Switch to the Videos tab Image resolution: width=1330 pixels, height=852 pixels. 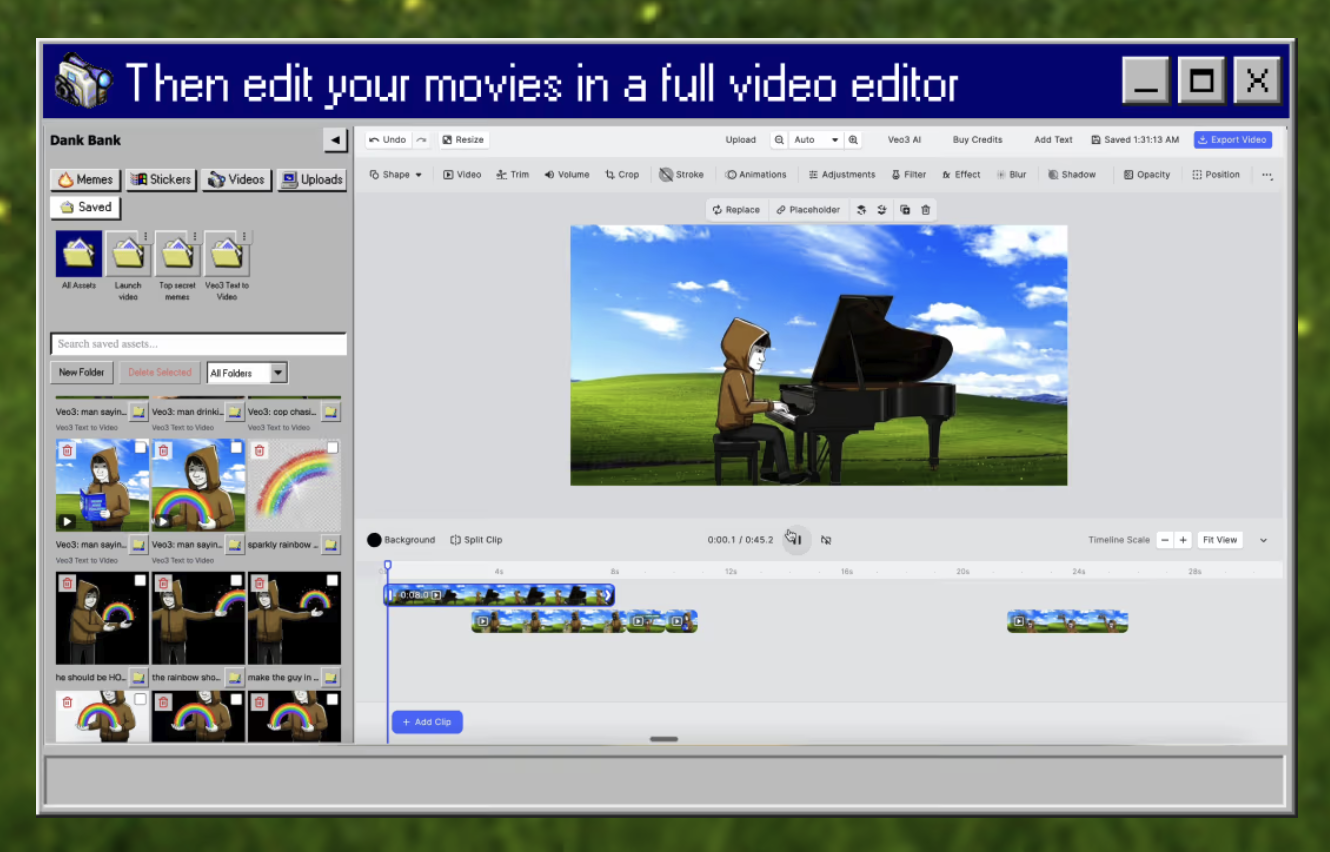pyautogui.click(x=236, y=180)
